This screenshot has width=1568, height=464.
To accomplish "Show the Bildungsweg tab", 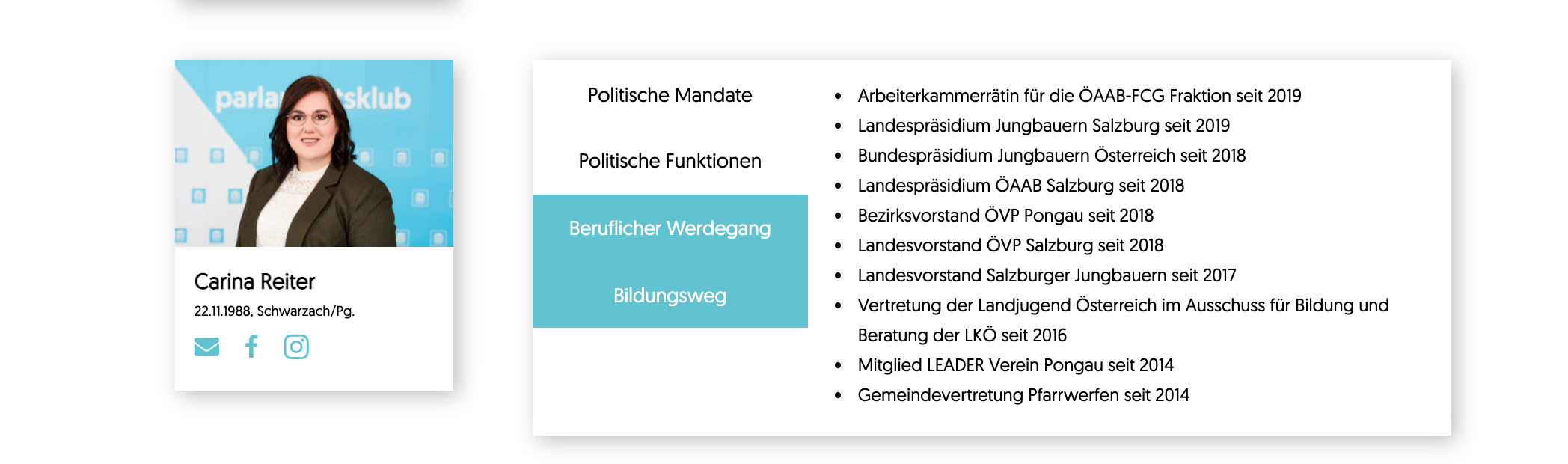I will click(670, 296).
